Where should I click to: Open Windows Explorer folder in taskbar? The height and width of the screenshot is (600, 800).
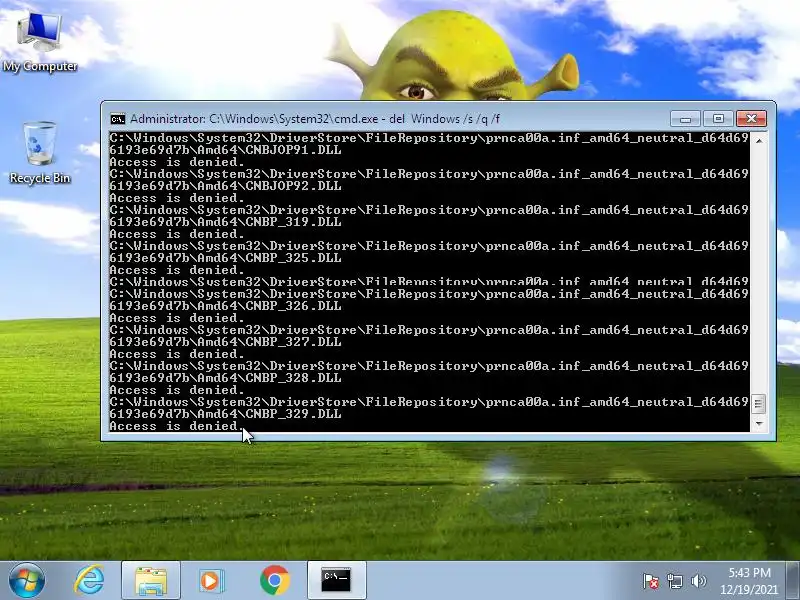(x=151, y=580)
